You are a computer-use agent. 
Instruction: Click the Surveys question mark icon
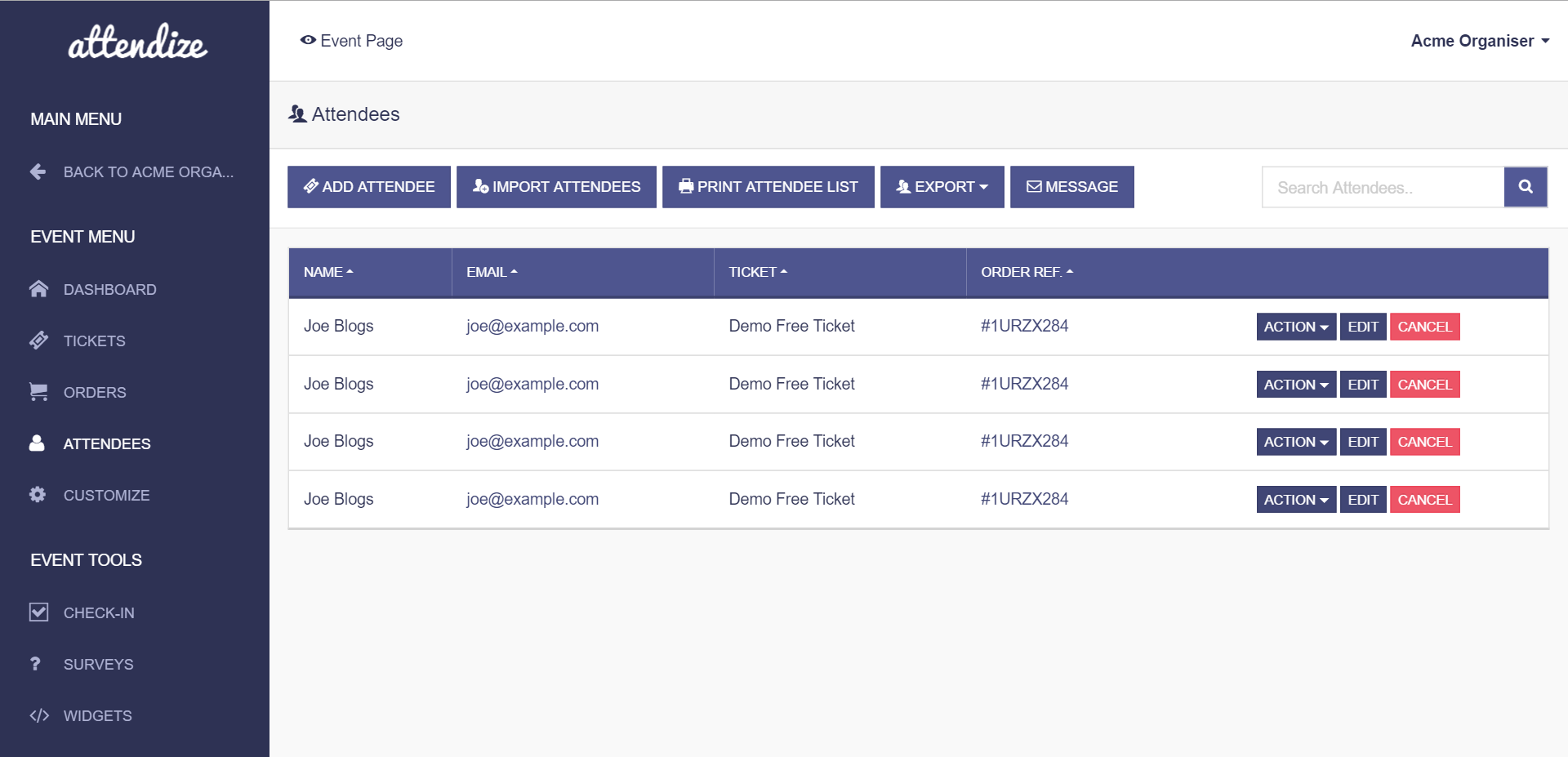coord(35,664)
